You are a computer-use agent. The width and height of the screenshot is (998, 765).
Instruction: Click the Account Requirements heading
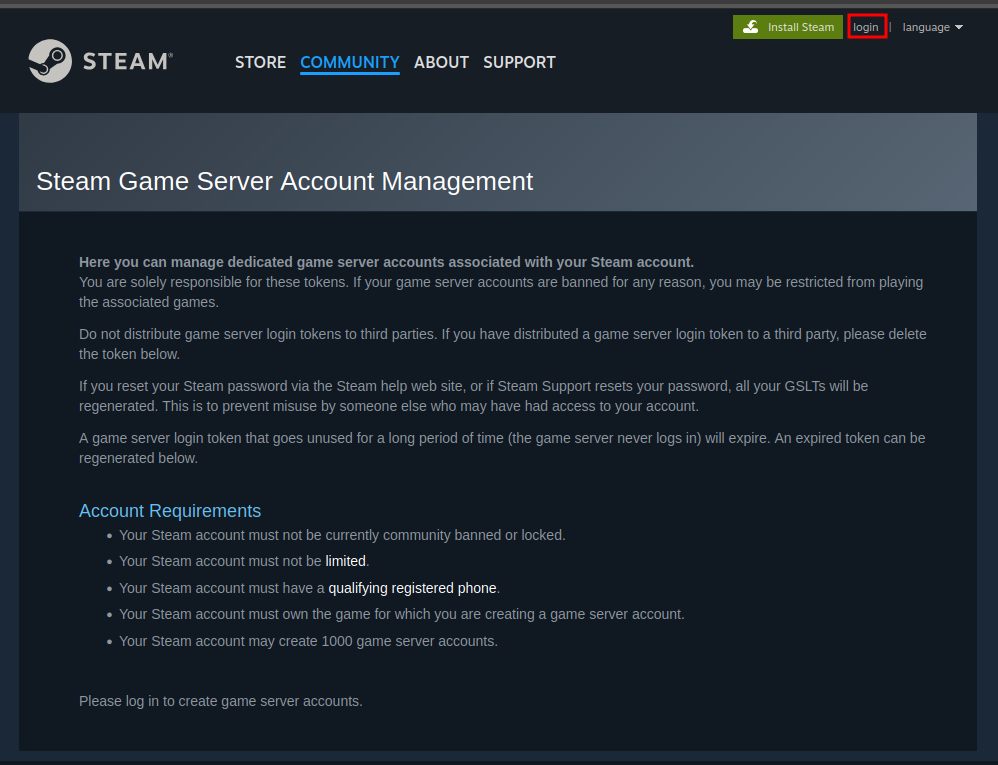coord(170,511)
